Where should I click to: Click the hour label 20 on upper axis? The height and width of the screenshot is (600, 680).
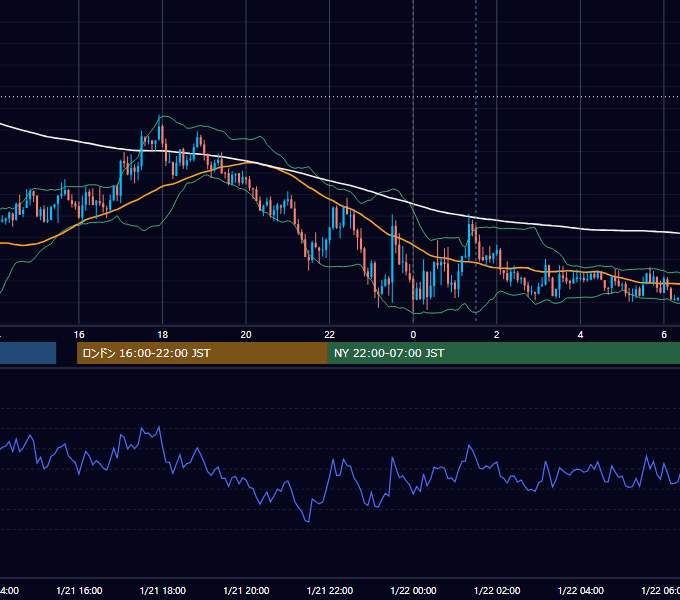246,335
